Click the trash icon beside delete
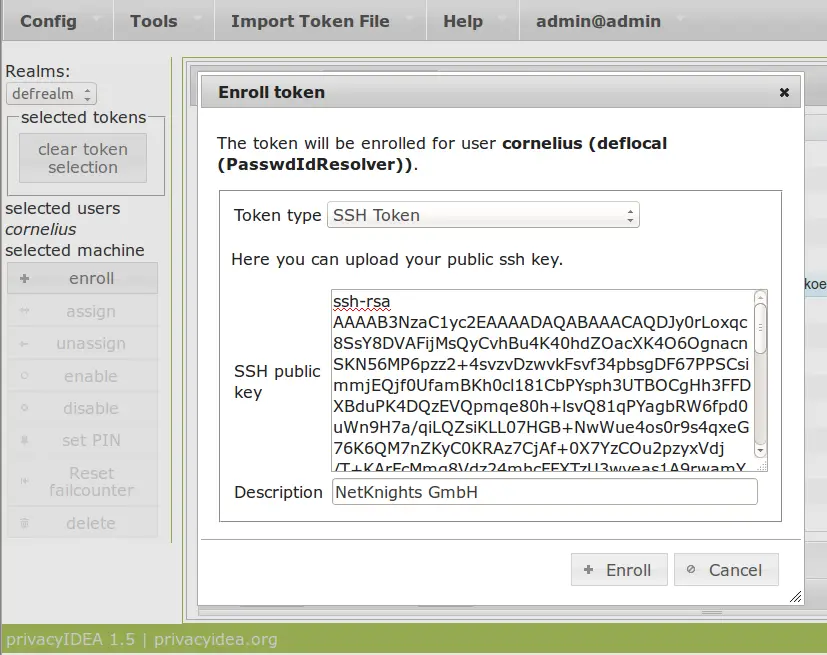Image resolution: width=827 pixels, height=655 pixels. (24, 523)
